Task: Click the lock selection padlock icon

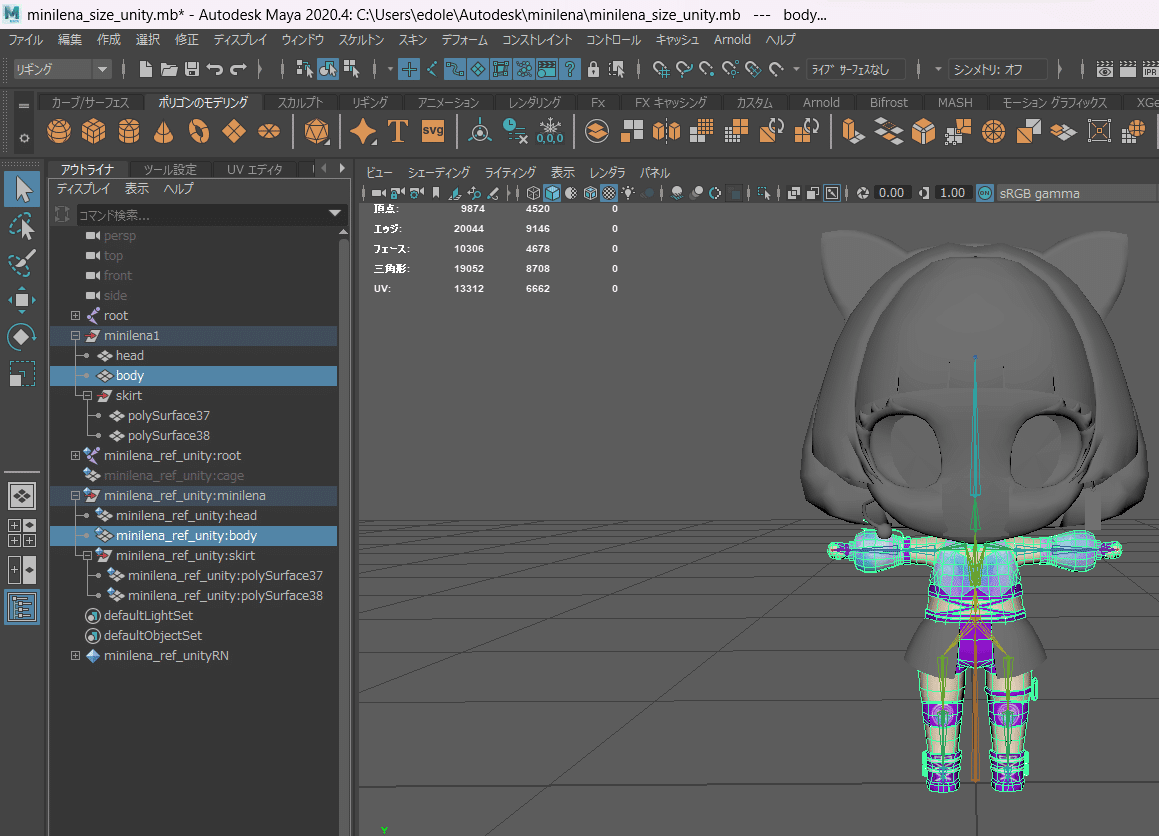Action: click(x=593, y=69)
